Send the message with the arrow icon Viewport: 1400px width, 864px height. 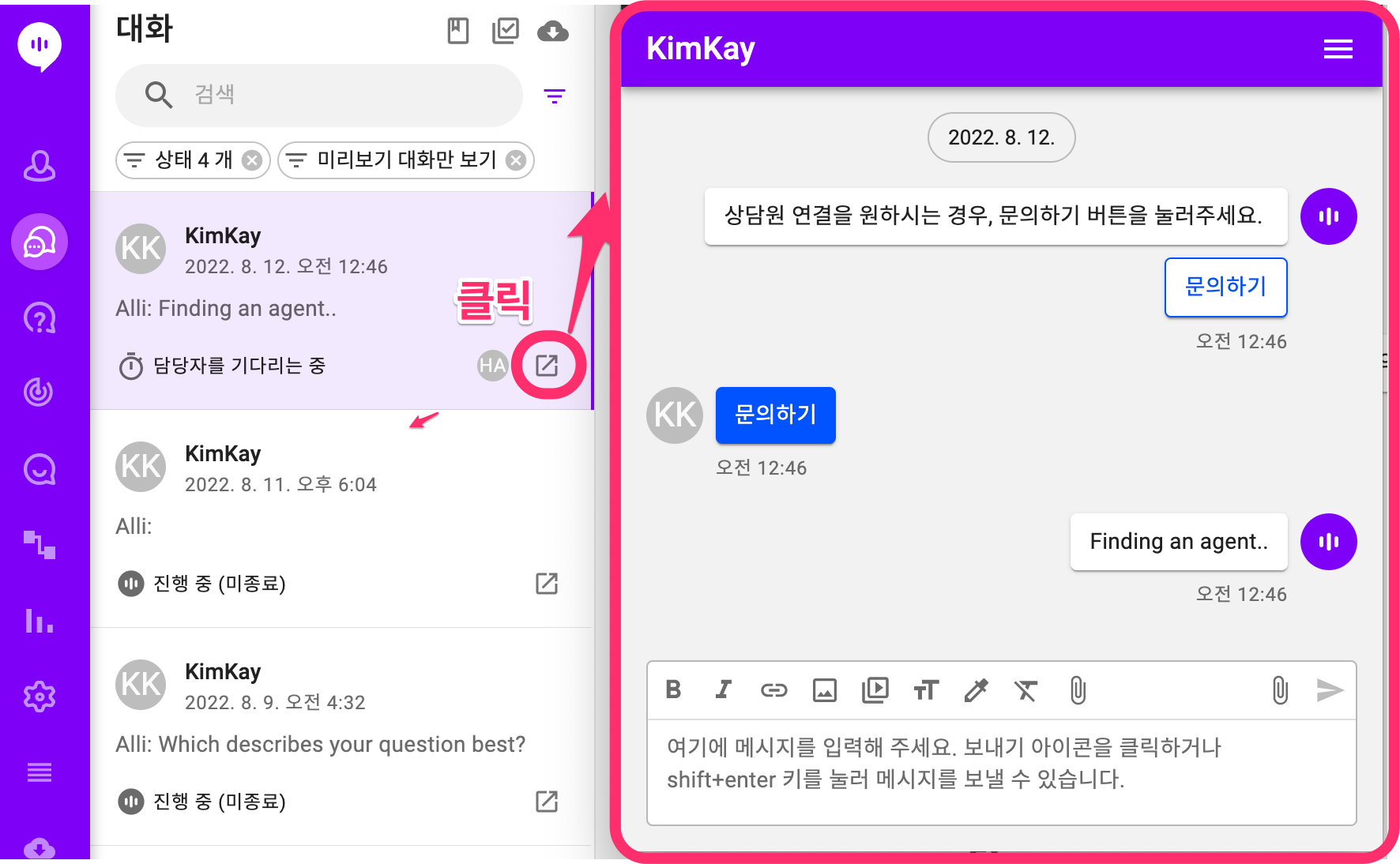point(1330,689)
